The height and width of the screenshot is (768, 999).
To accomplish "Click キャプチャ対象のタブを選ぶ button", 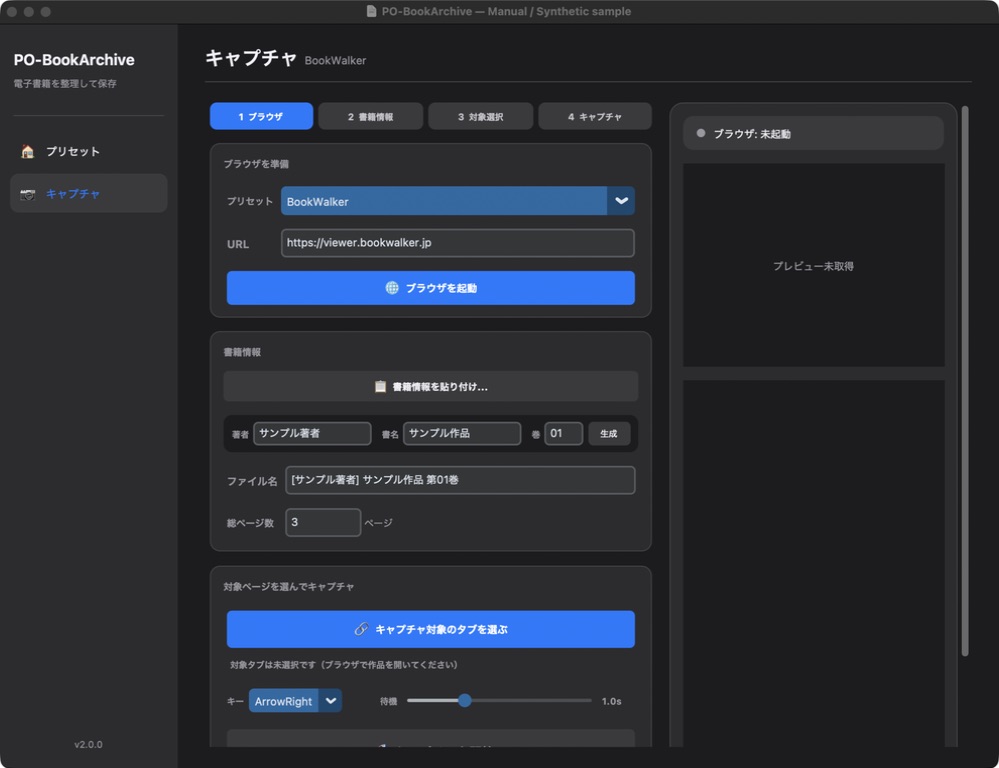I will pos(431,630).
